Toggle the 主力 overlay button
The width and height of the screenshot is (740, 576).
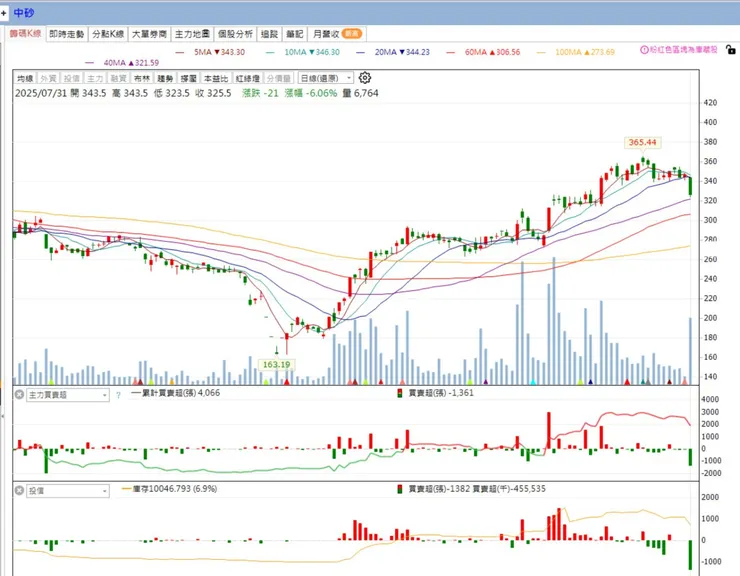coord(95,78)
